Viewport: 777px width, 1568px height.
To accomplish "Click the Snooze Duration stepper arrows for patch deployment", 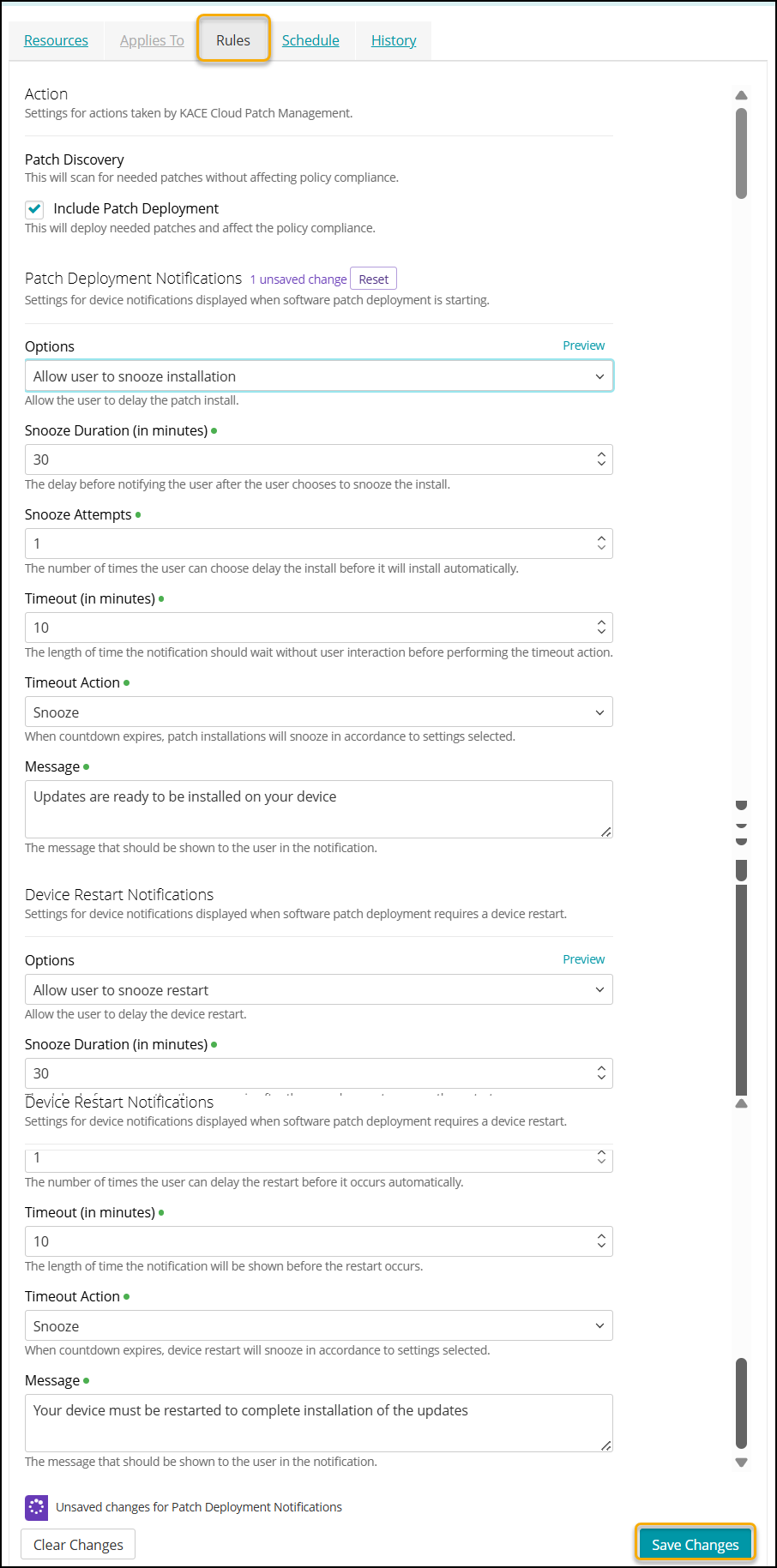I will [x=601, y=460].
